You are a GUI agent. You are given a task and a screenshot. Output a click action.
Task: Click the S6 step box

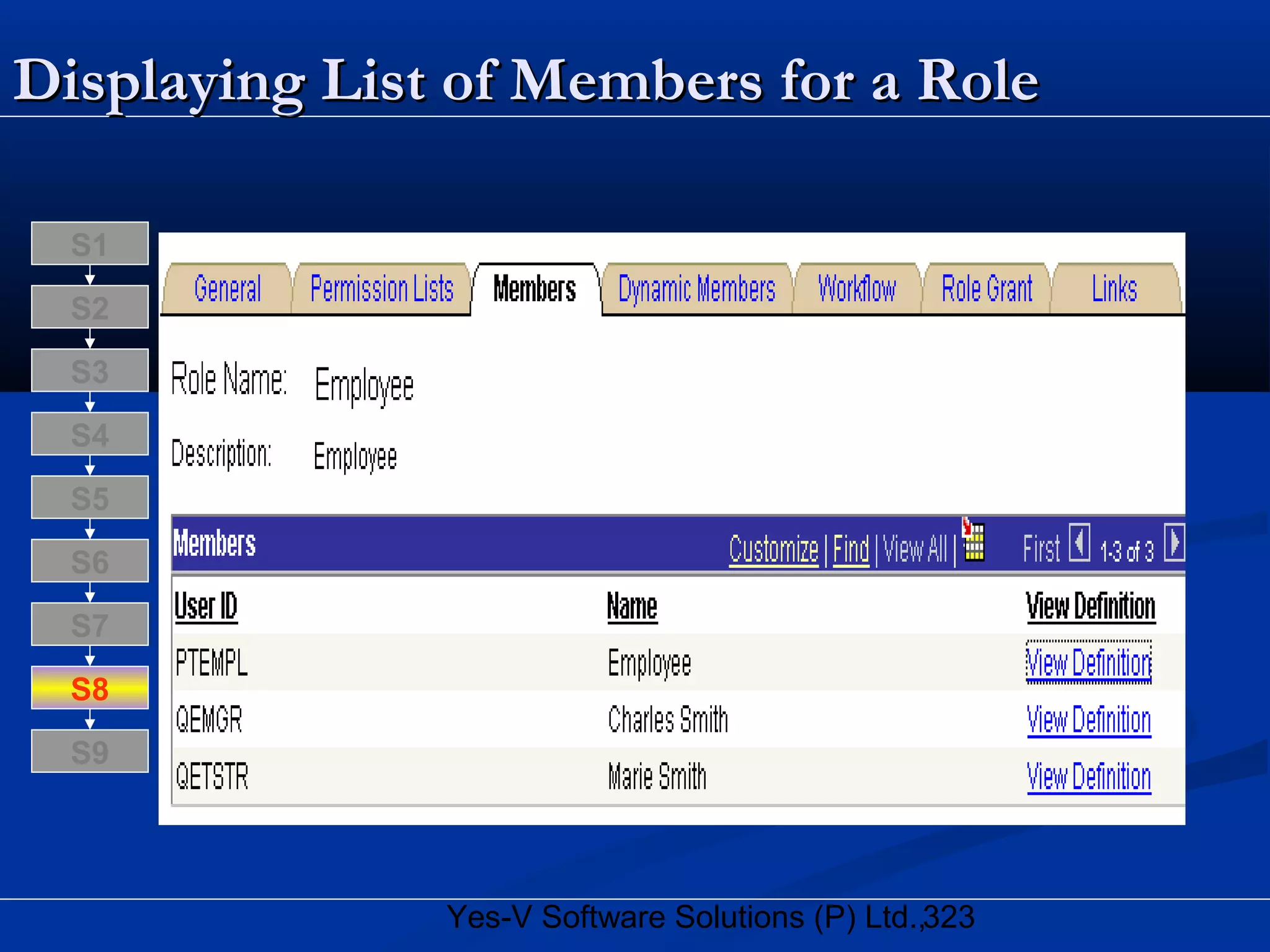[x=90, y=561]
